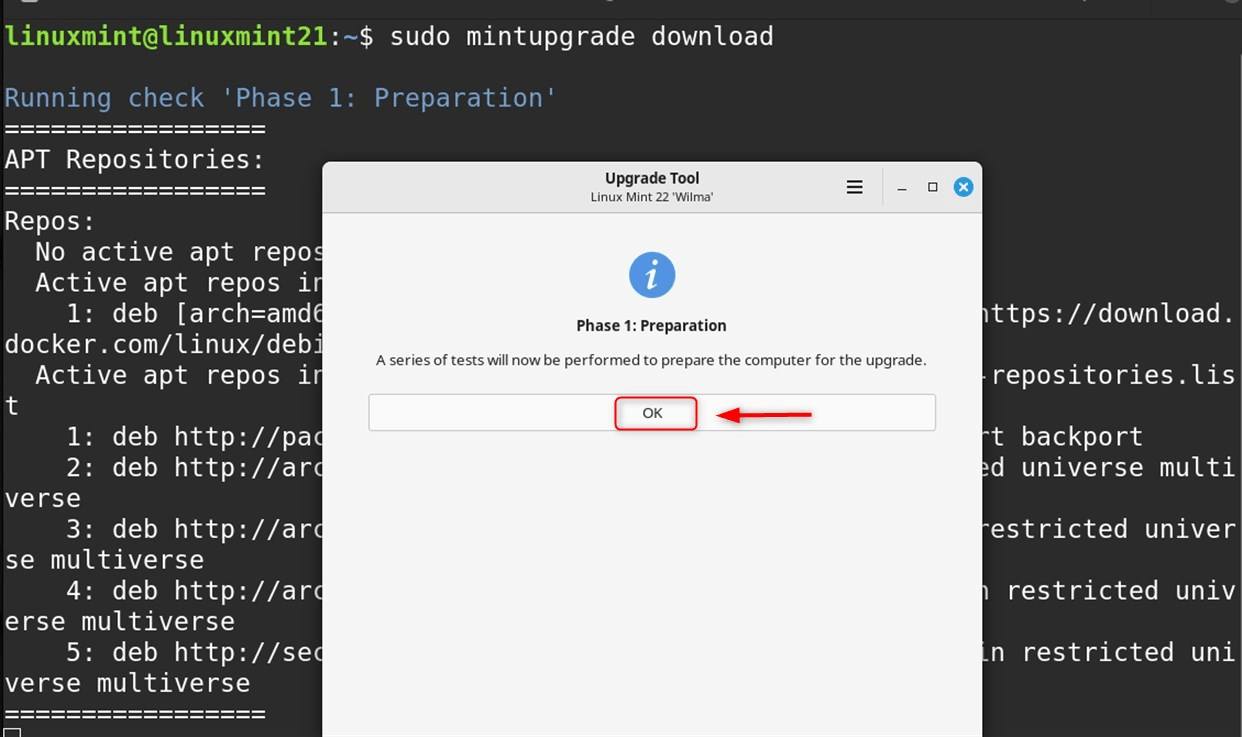Click 'https://download.' text in terminal
1242x737 pixels.
[1109, 314]
